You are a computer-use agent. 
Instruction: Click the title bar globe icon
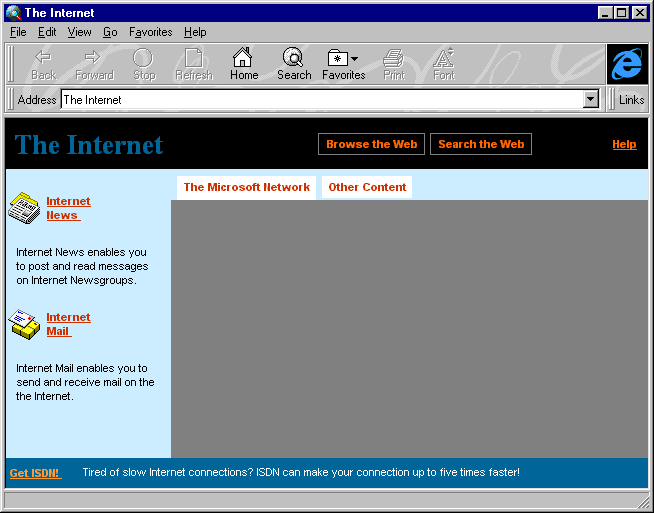point(13,13)
